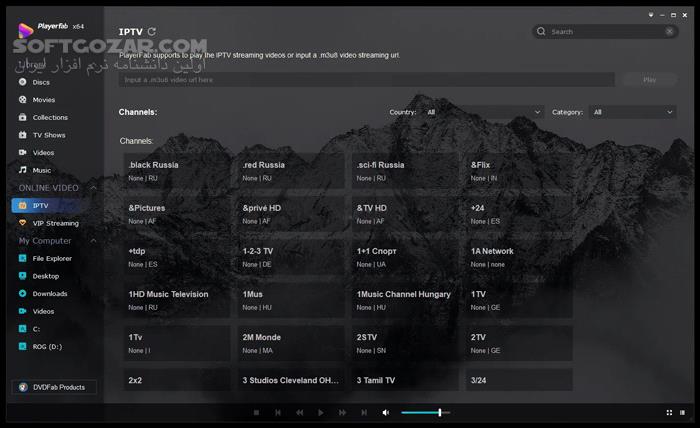Open the Collections menu item label
The width and height of the screenshot is (700, 428).
(50, 117)
